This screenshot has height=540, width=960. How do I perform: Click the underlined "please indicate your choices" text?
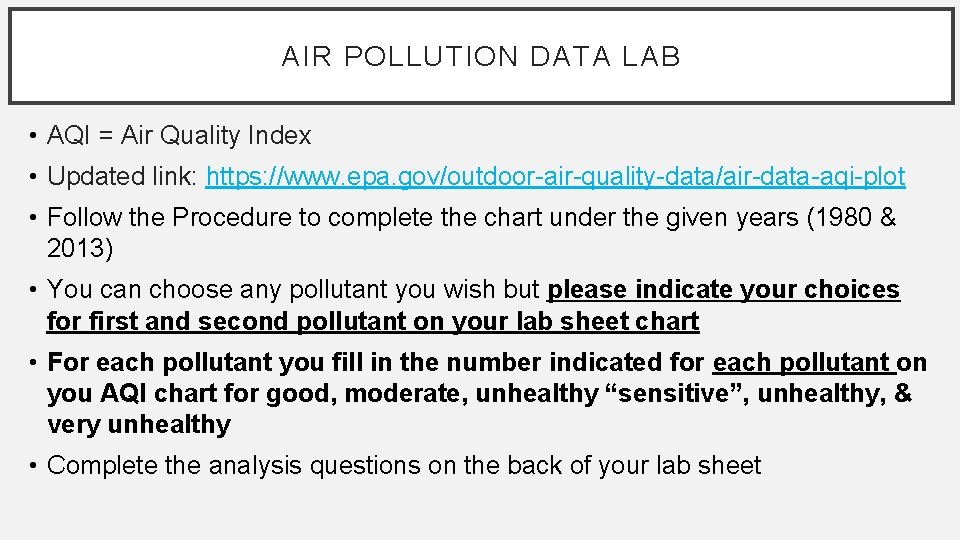click(x=724, y=290)
